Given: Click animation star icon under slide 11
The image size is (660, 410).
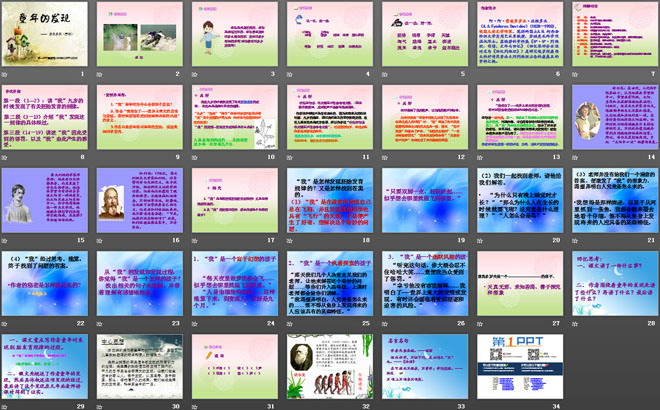Looking at the screenshot, I should click(290, 157).
